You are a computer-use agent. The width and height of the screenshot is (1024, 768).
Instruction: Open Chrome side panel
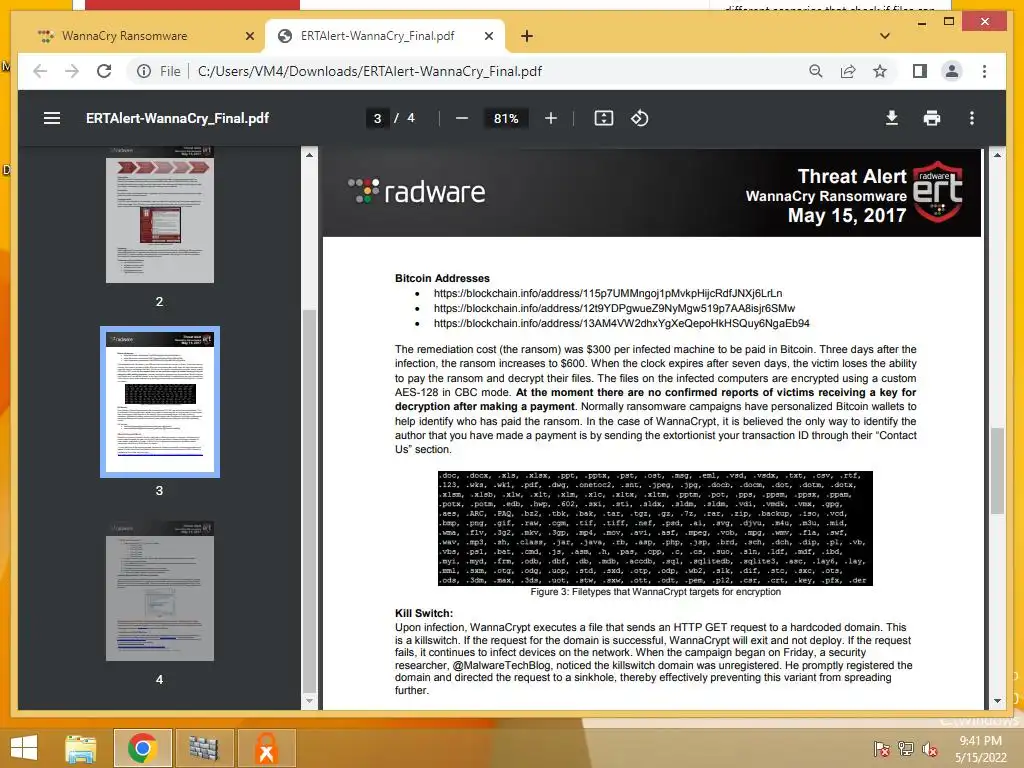tap(920, 71)
